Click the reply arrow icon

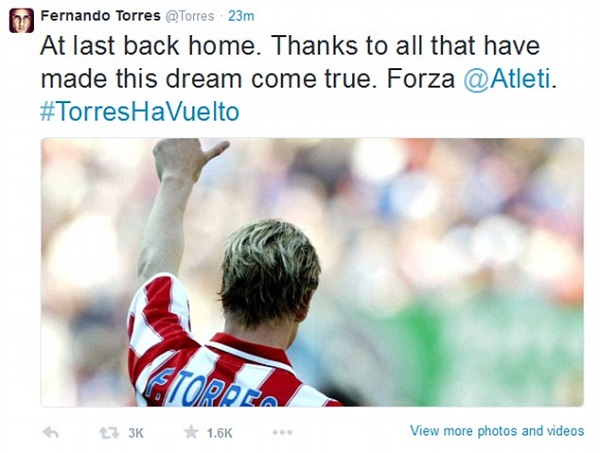(51, 433)
